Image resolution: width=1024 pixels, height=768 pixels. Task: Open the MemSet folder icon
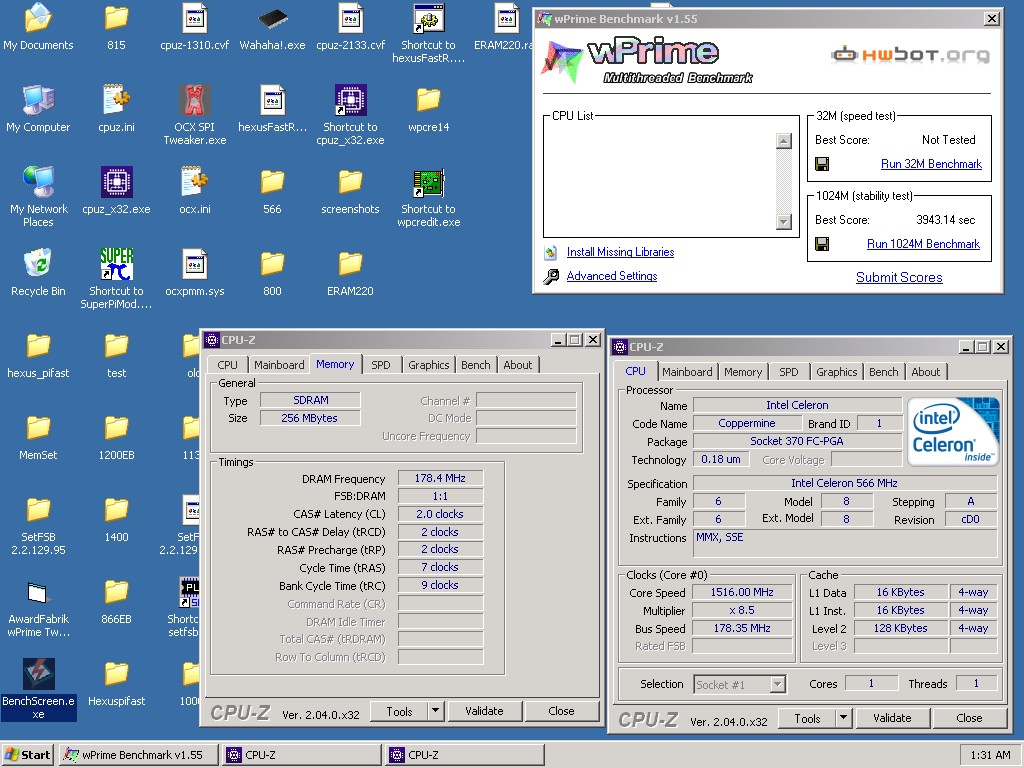[x=38, y=428]
